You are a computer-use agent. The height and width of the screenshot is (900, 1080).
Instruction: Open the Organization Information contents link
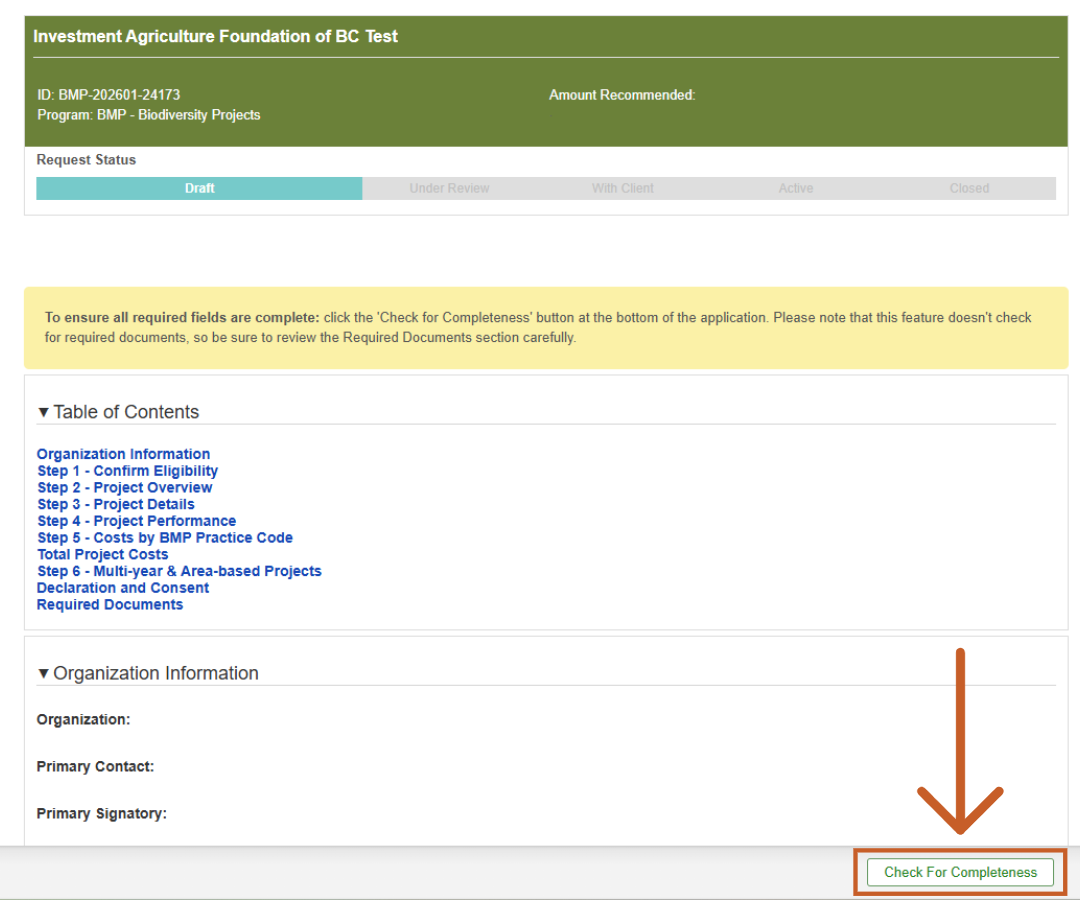pyautogui.click(x=123, y=454)
